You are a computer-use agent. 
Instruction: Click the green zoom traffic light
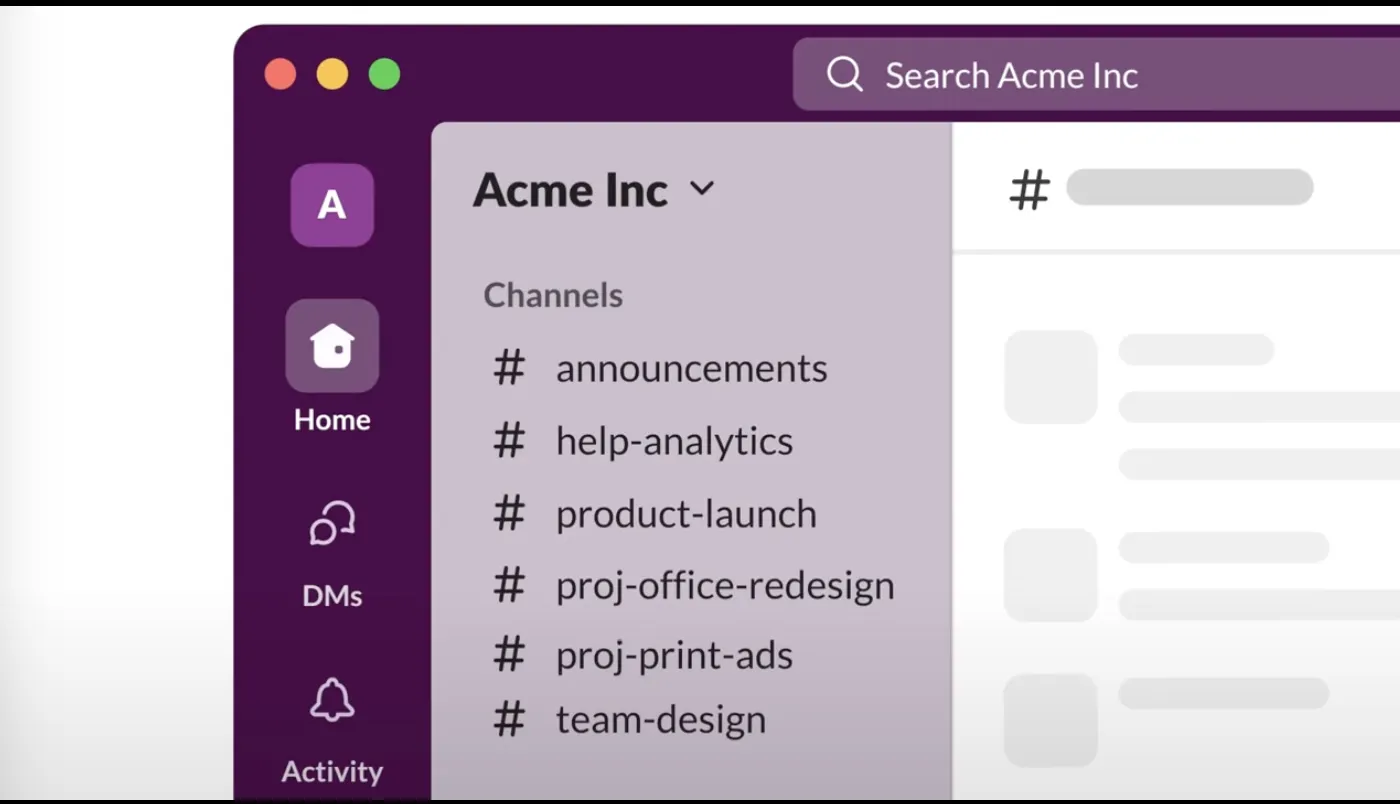384,73
